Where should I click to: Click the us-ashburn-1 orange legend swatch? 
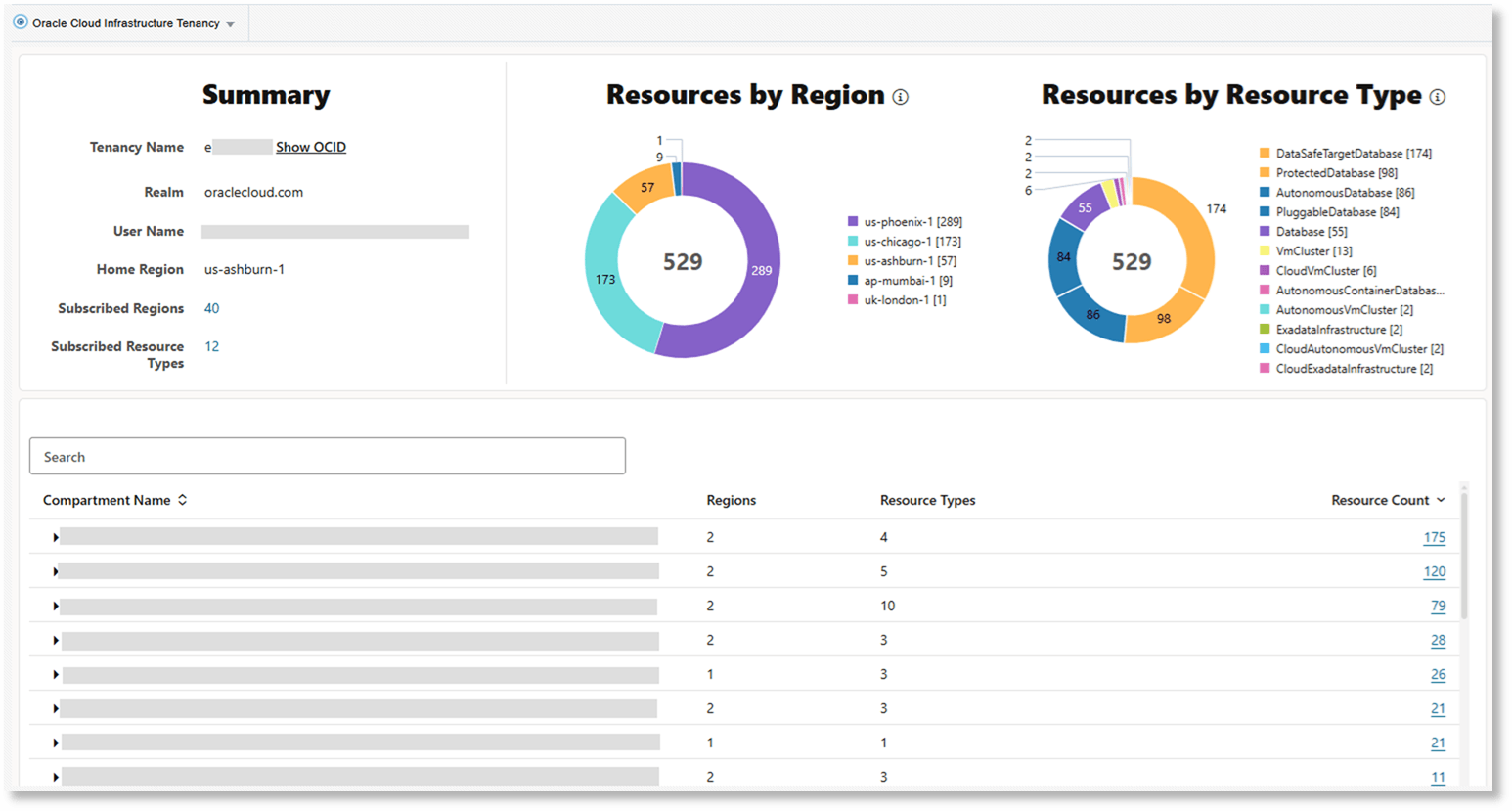coord(853,261)
